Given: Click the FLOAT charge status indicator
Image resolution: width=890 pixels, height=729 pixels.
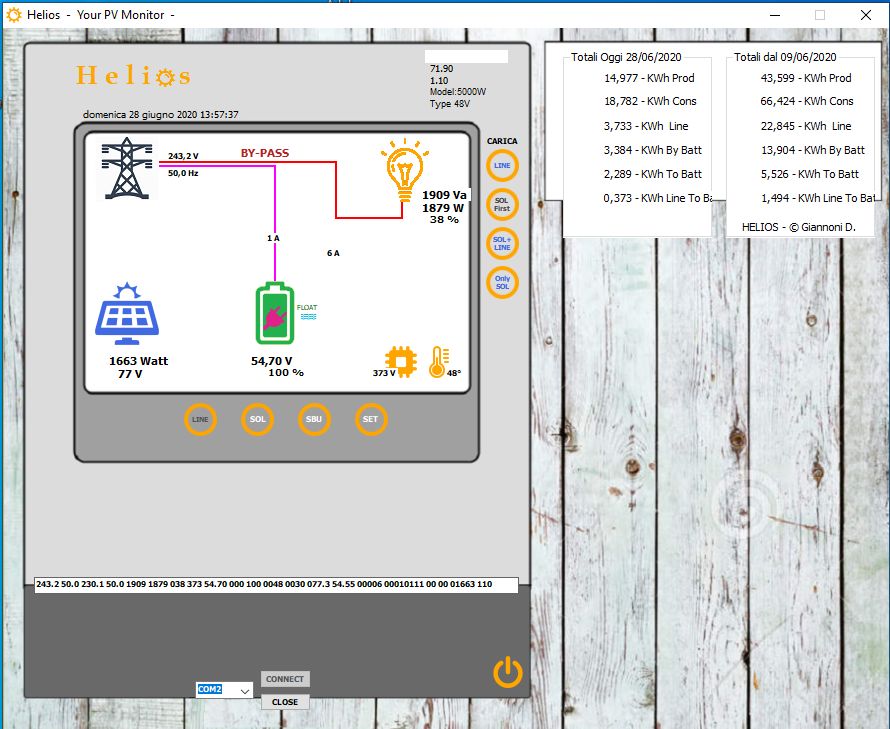Looking at the screenshot, I should (x=307, y=312).
